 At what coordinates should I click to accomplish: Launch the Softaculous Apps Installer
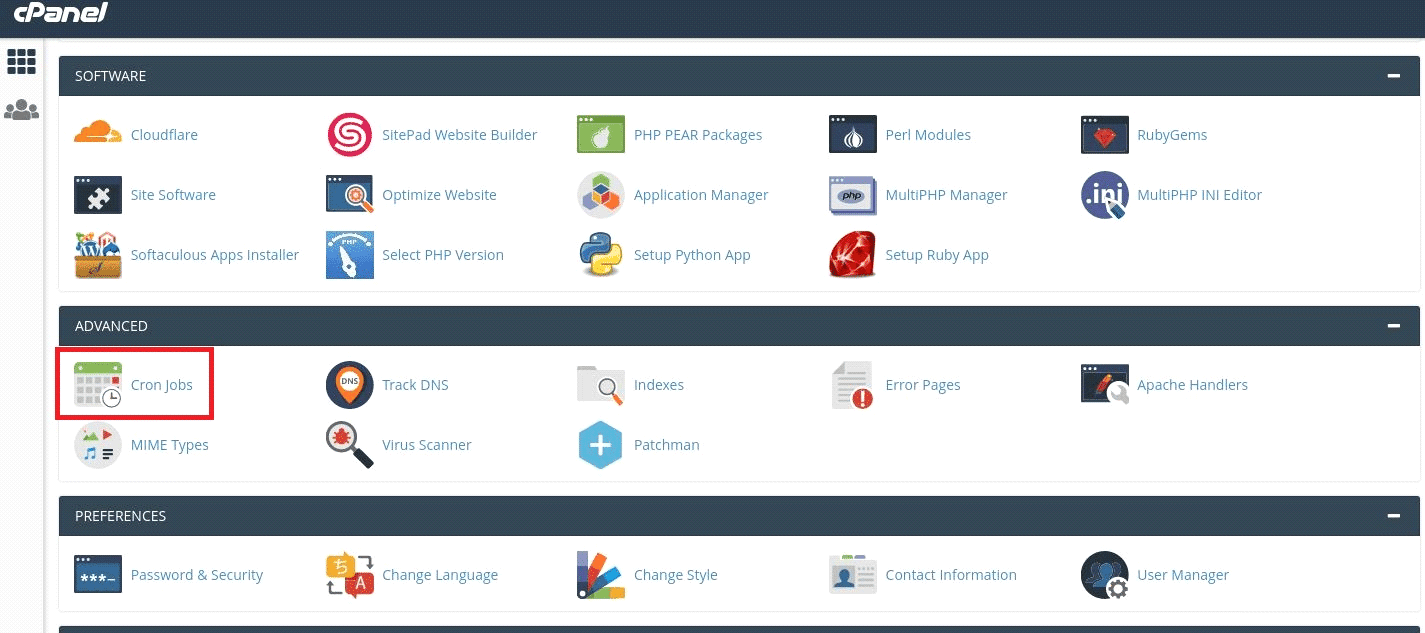215,255
